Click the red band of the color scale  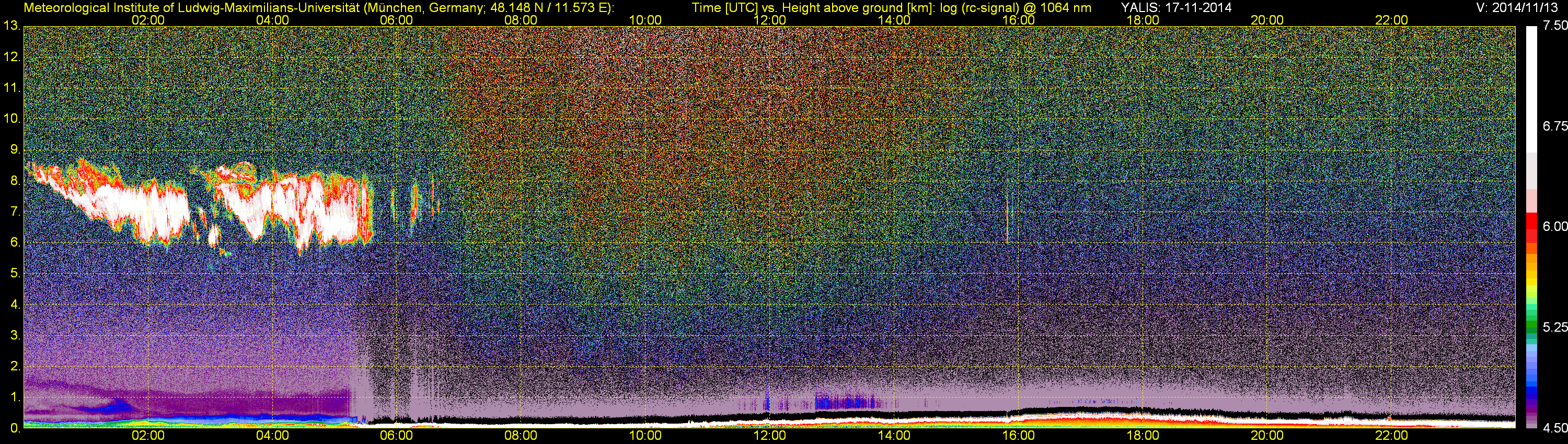pyautogui.click(x=1531, y=228)
